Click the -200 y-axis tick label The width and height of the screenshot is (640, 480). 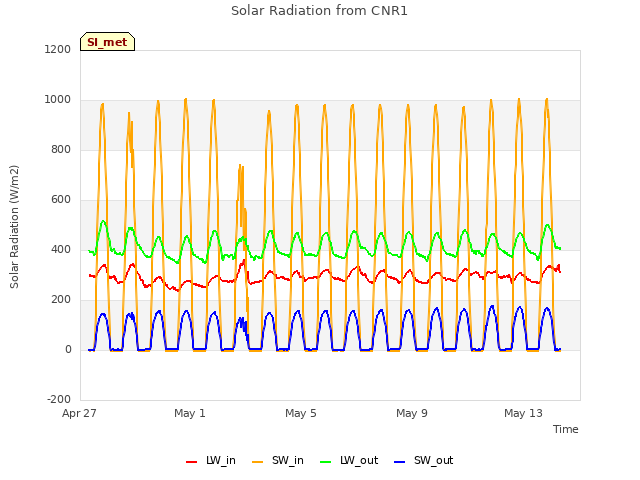59,400
